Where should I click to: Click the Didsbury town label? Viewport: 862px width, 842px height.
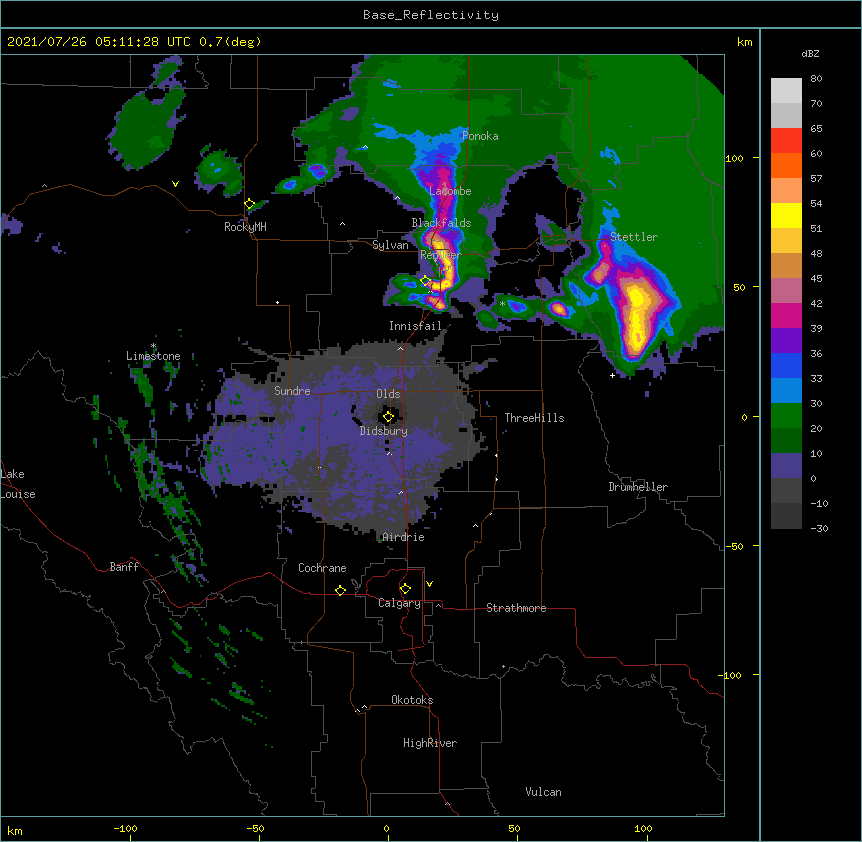[x=384, y=431]
